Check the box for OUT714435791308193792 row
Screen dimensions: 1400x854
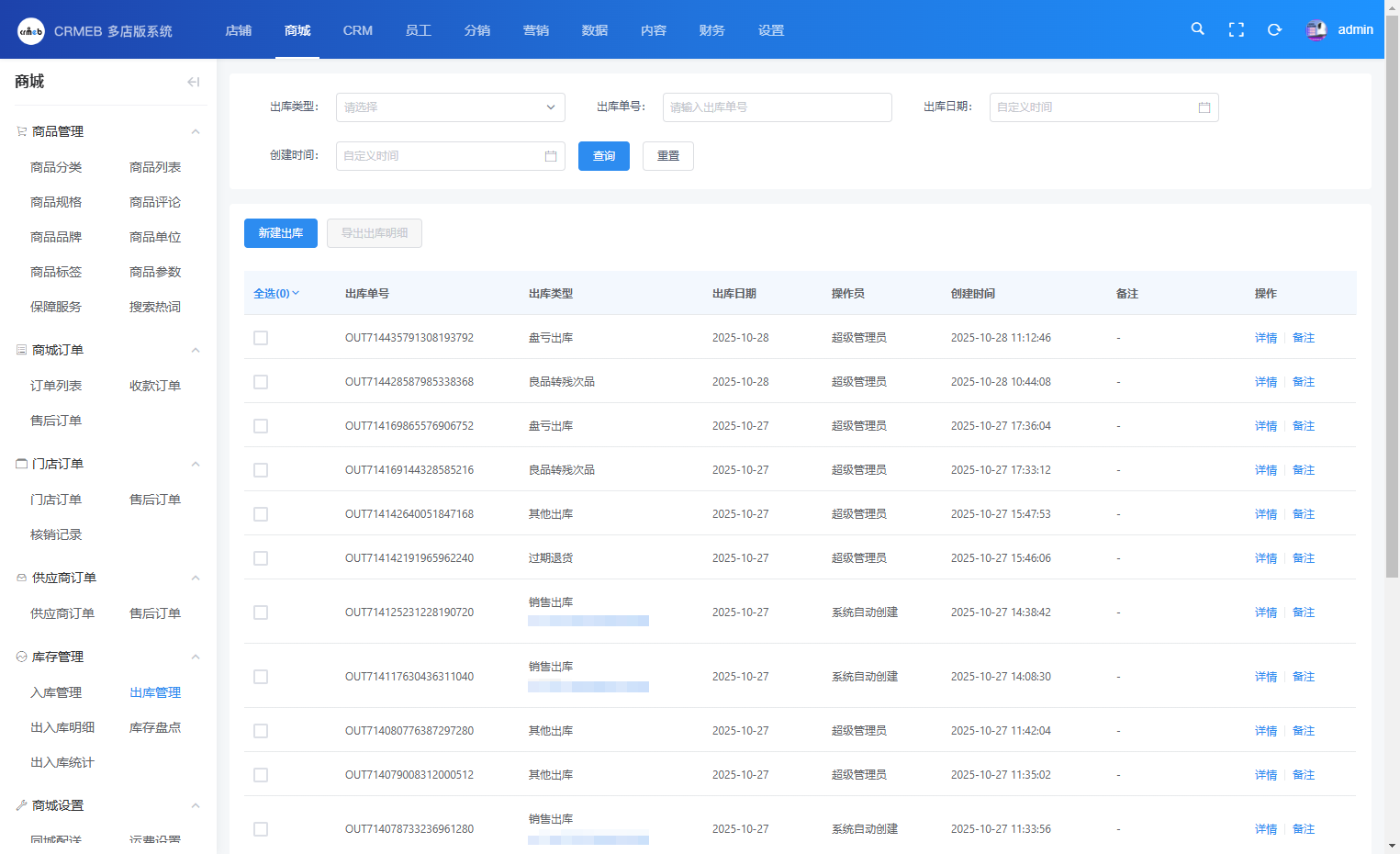pyautogui.click(x=261, y=338)
